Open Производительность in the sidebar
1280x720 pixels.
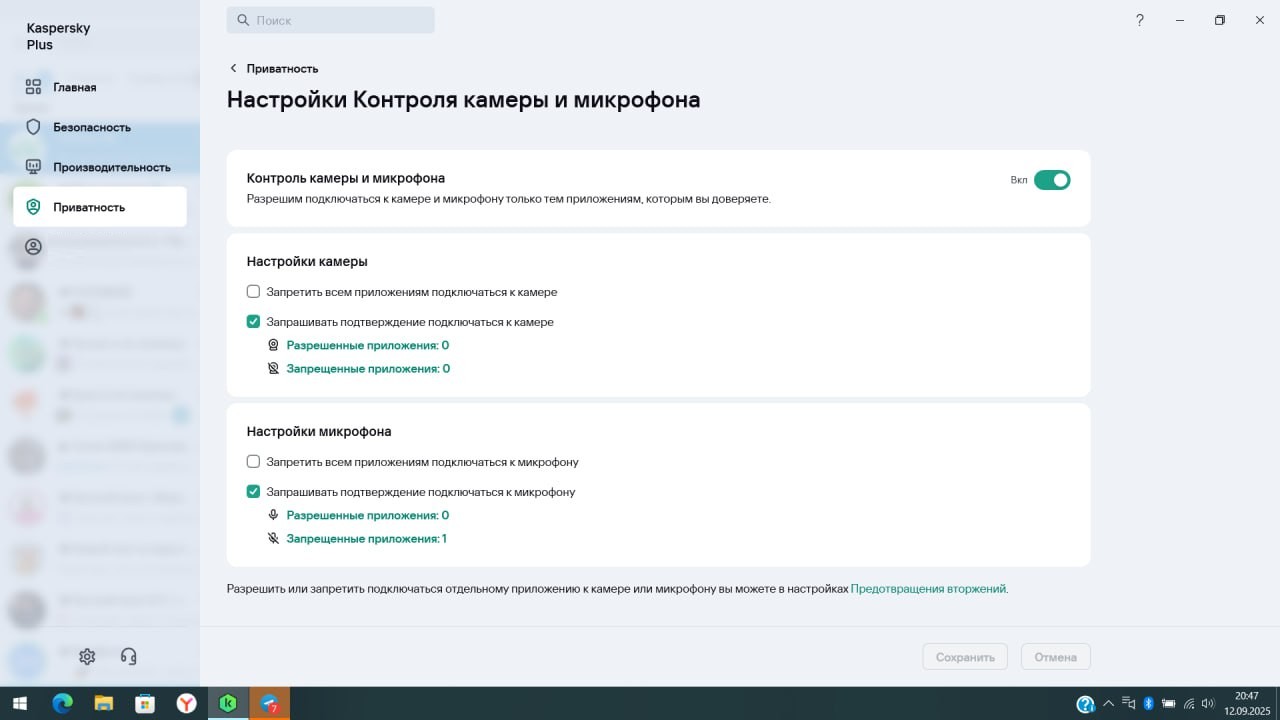(111, 167)
